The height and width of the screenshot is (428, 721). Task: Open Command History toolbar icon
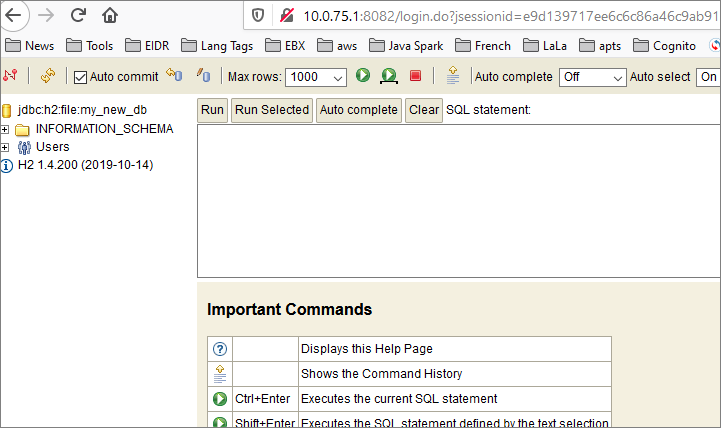(x=453, y=77)
